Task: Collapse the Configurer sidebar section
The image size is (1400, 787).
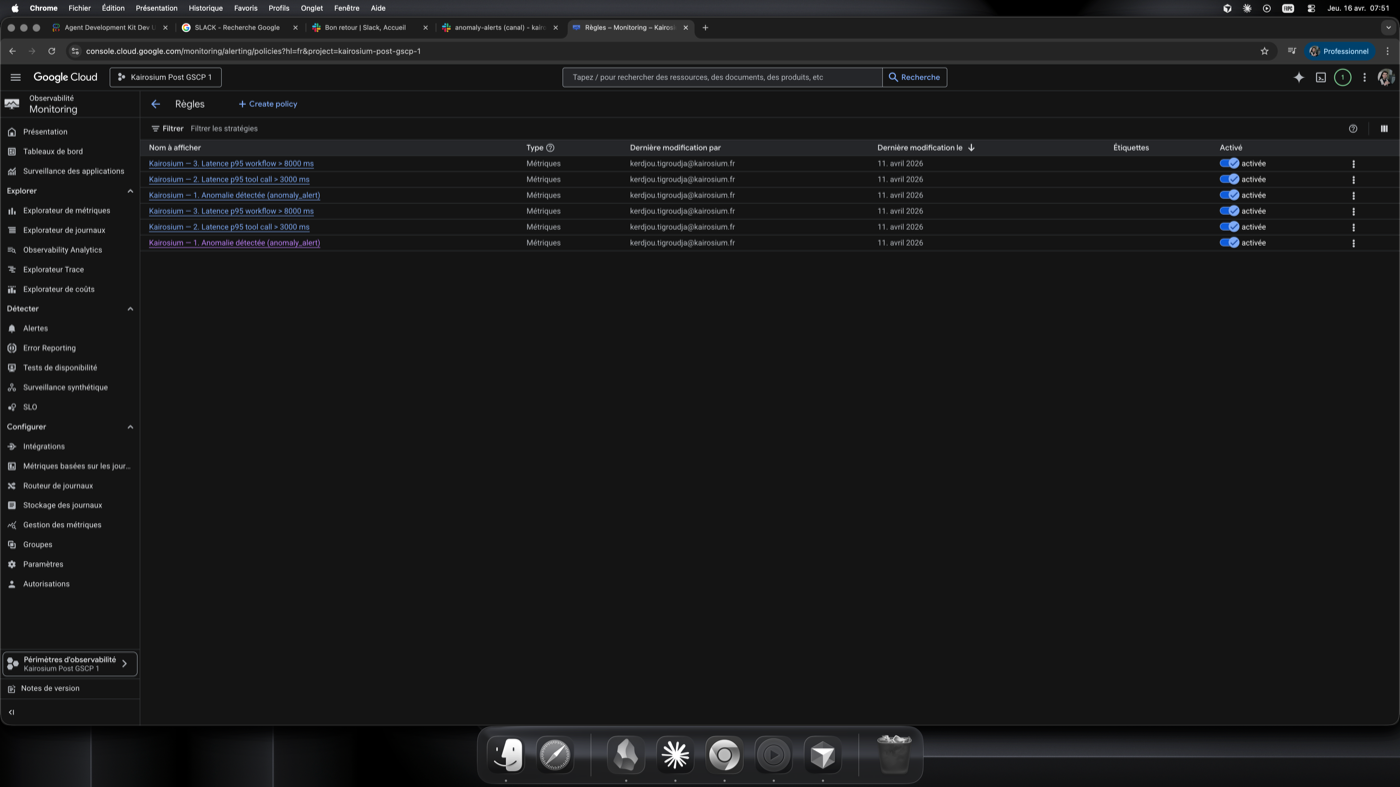Action: point(130,427)
